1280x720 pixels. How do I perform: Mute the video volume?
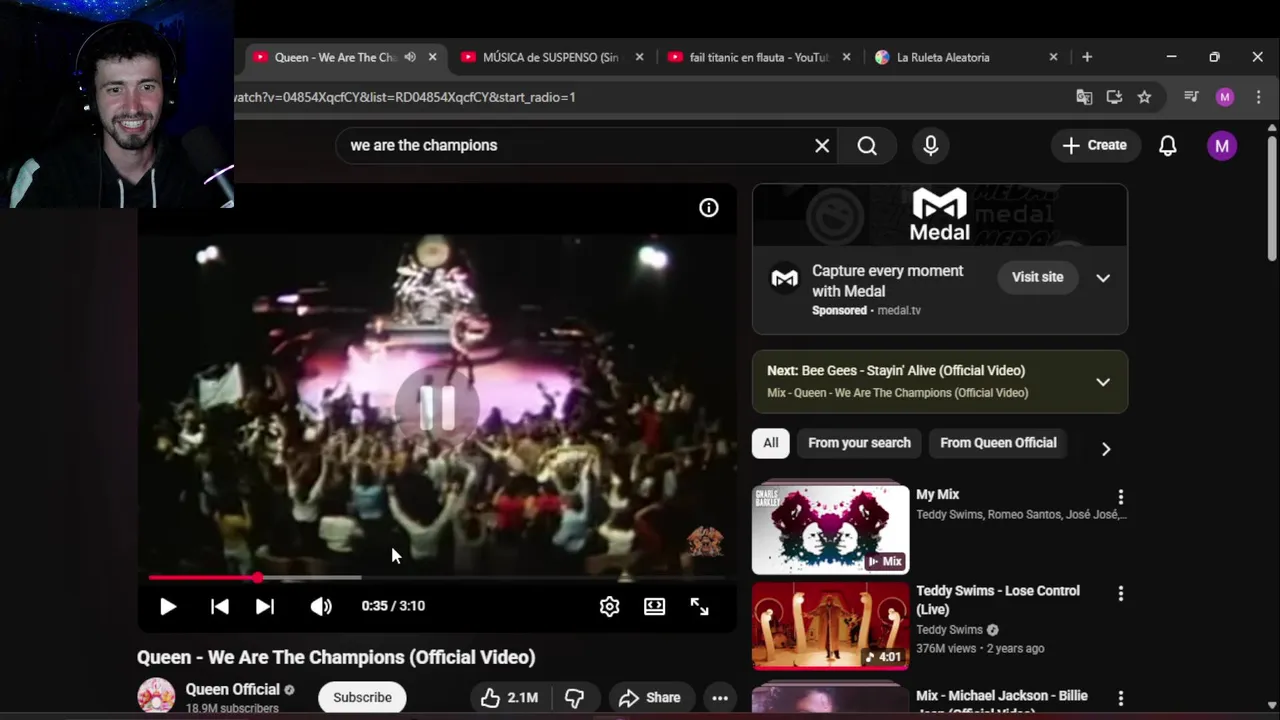321,606
